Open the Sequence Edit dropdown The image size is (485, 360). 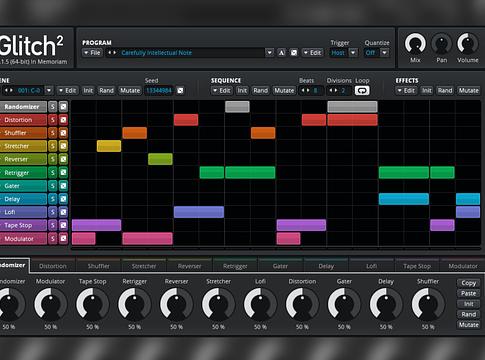[221, 90]
